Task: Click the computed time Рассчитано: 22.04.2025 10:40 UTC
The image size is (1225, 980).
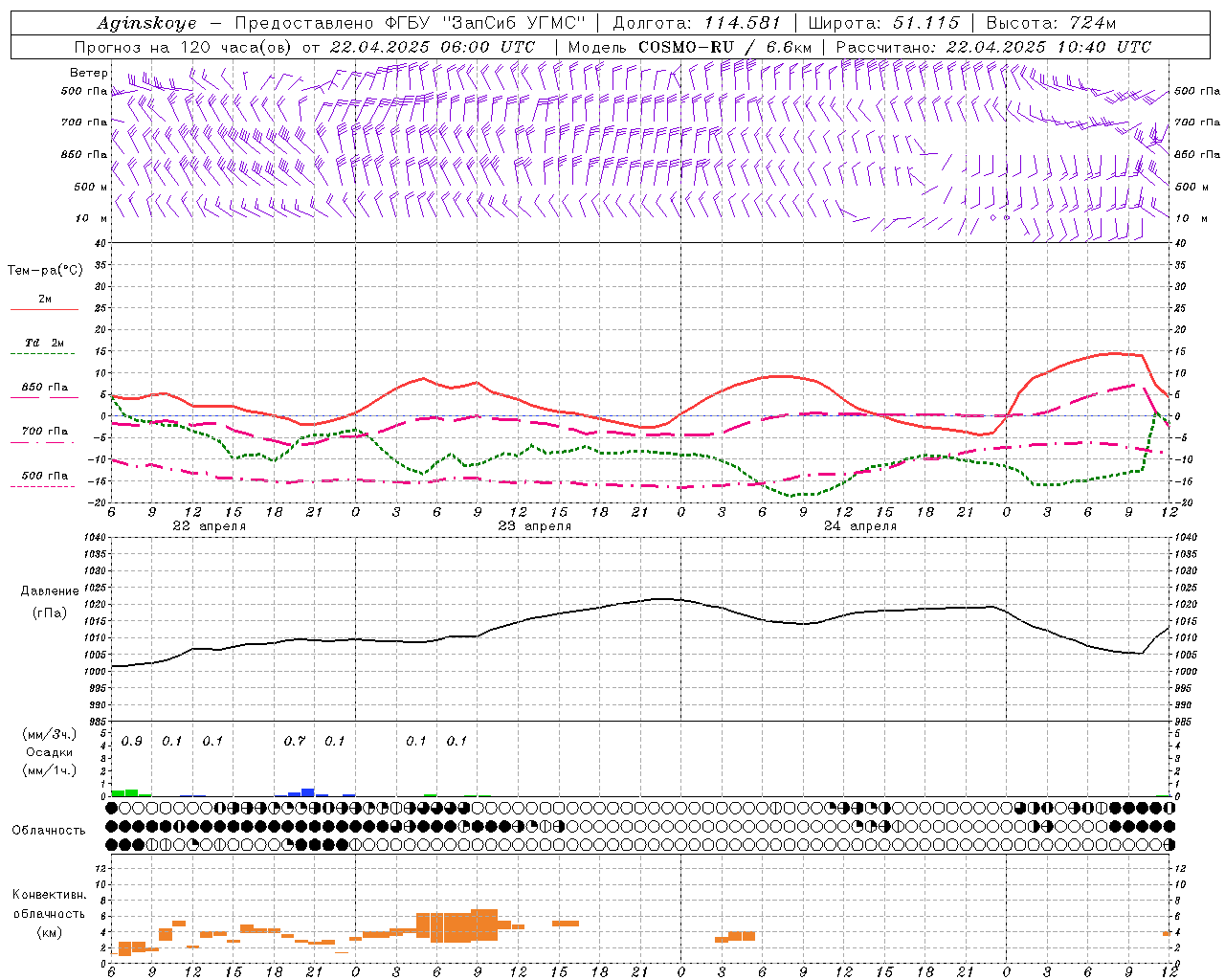Action: (x=993, y=47)
